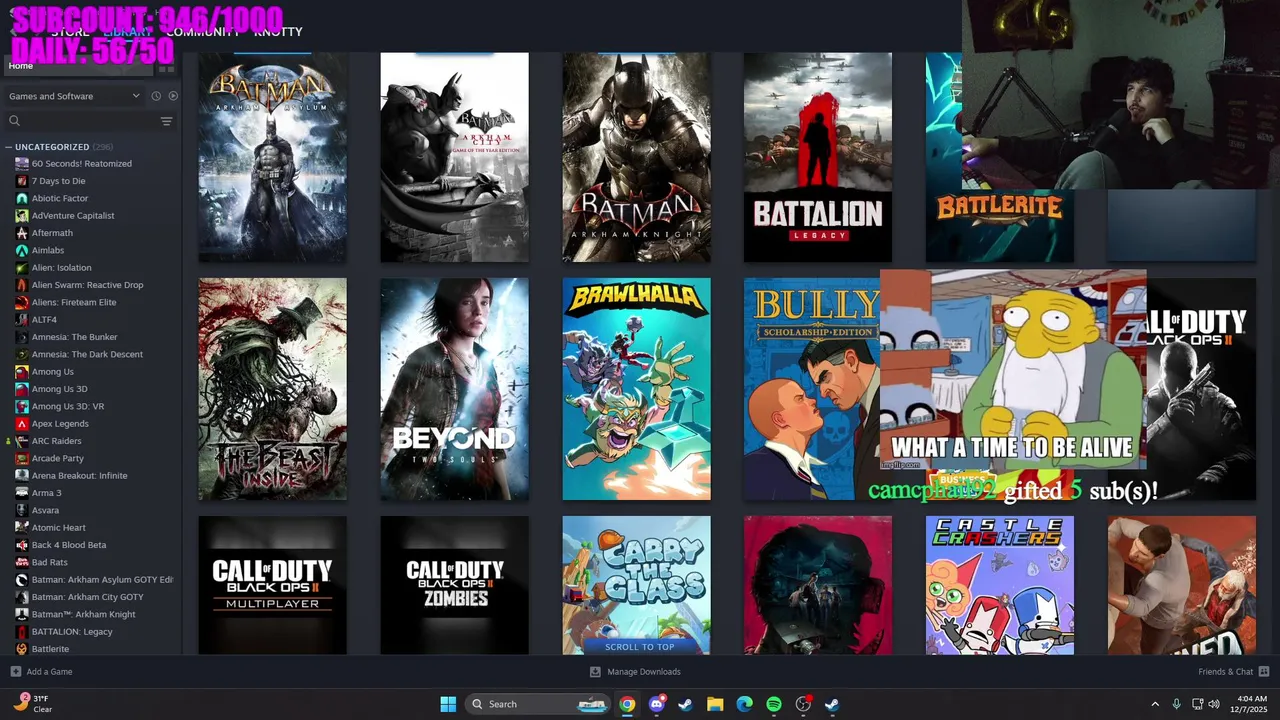Open Friends & Chat
This screenshot has height=720, width=1280.
[x=1233, y=672]
